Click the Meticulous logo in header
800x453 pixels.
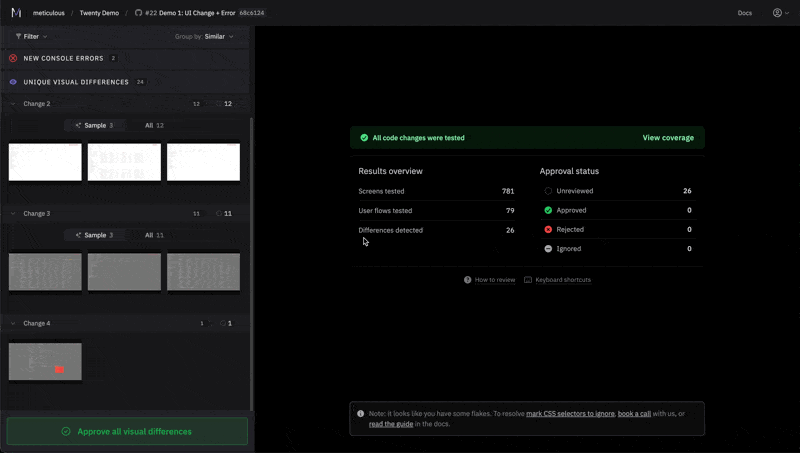click(16, 13)
